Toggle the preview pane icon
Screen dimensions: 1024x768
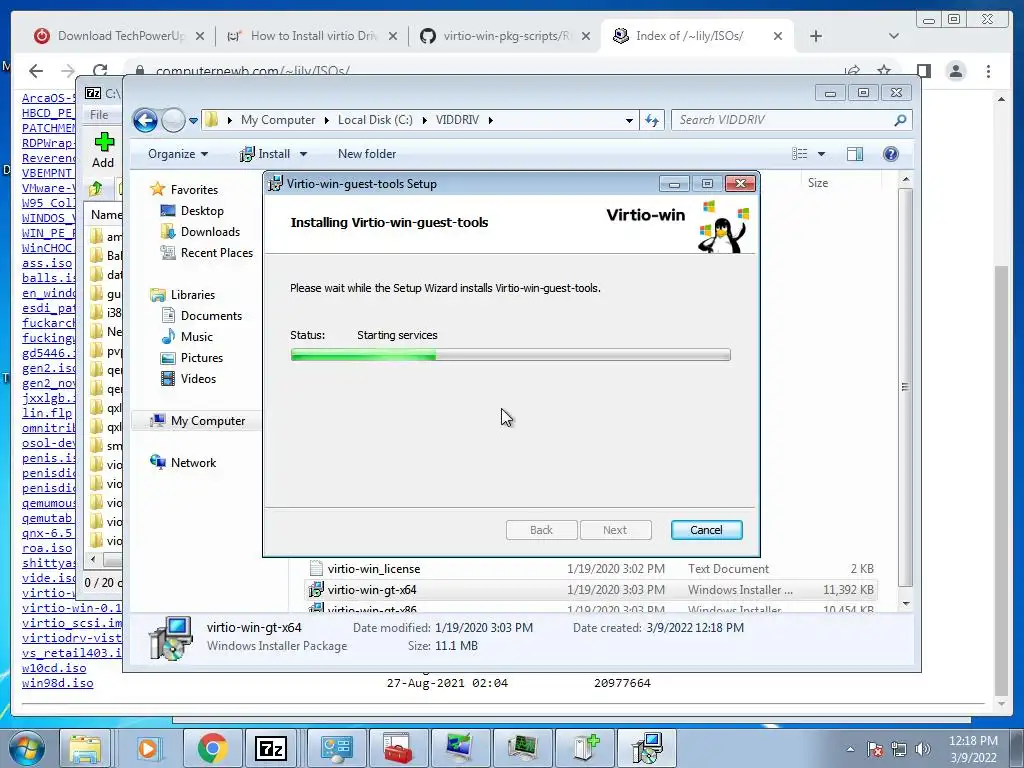(854, 154)
